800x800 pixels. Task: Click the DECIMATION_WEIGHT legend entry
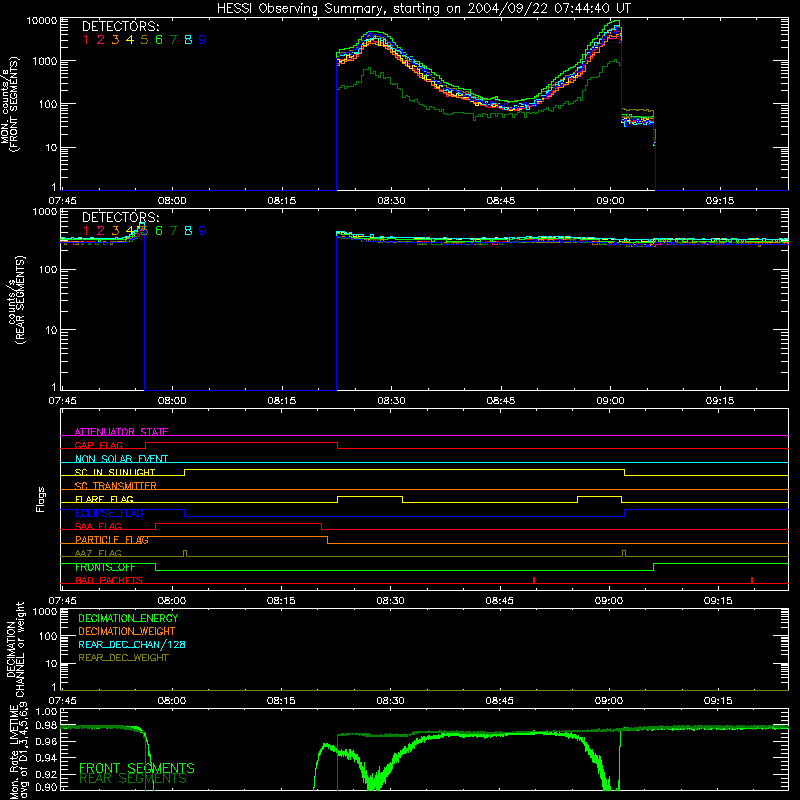(127, 631)
